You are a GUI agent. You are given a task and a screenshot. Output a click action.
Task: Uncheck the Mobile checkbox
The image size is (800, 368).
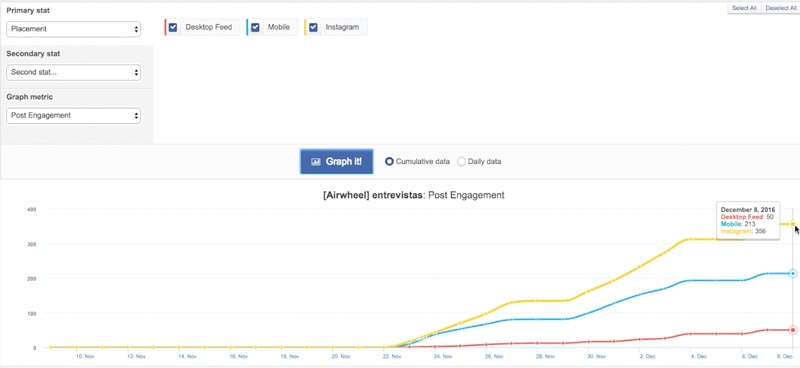tap(256, 27)
